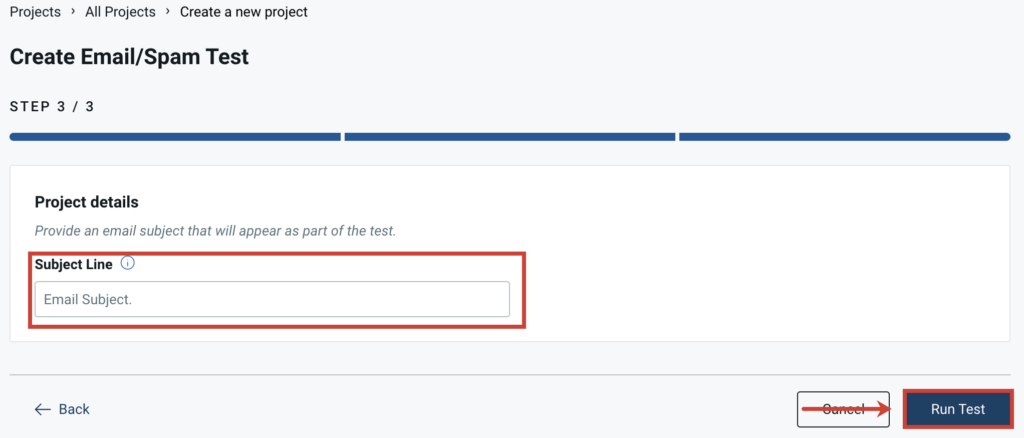Focus the Email Subject input field
1024x438 pixels.
(x=271, y=299)
